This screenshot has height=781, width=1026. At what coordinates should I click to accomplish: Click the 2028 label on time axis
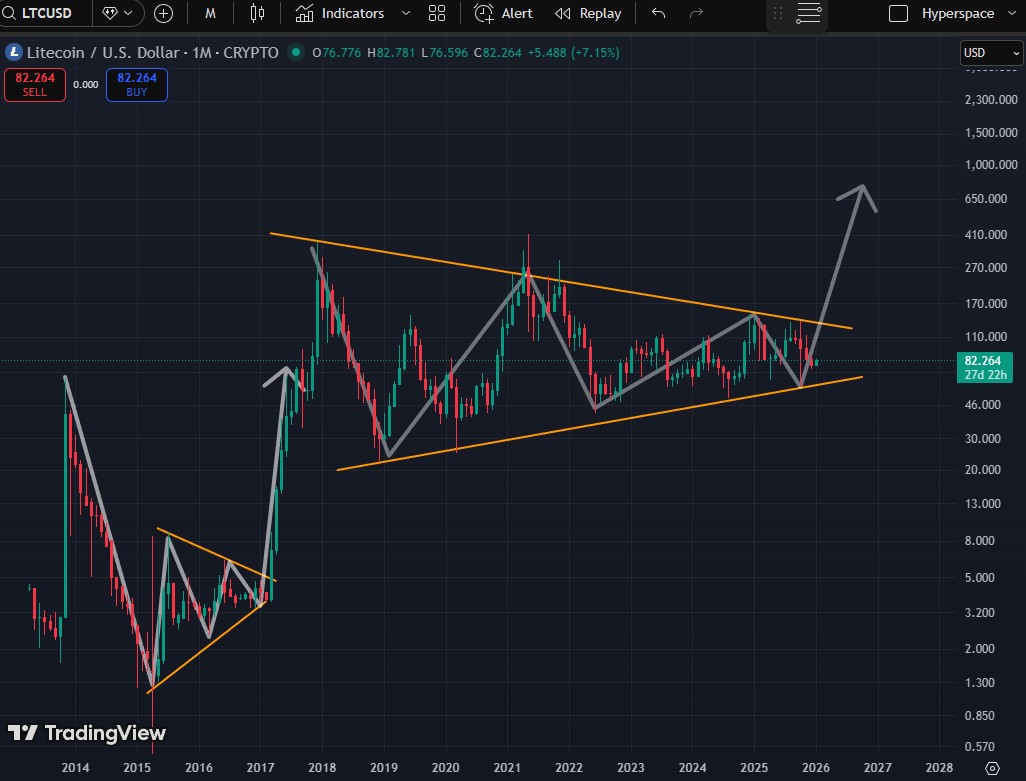[939, 767]
